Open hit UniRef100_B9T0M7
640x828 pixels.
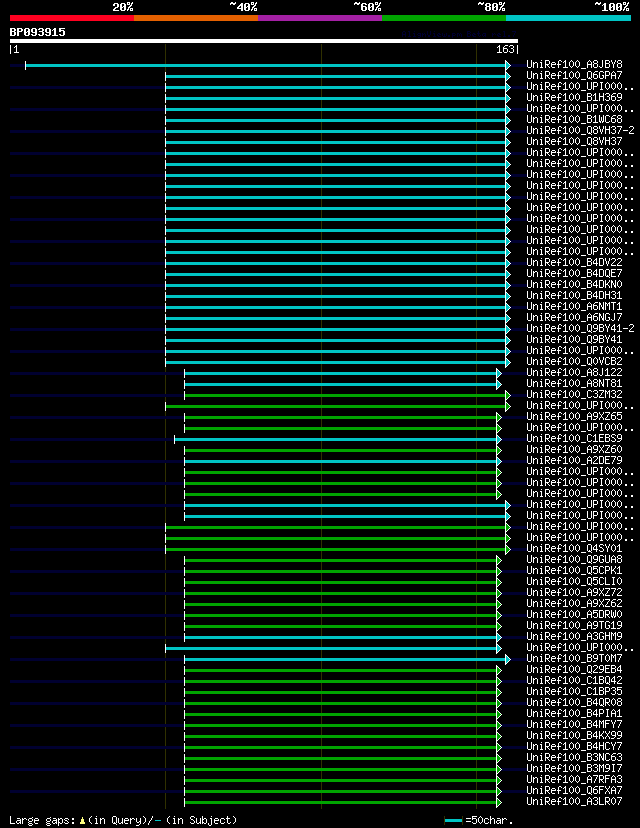pos(575,659)
